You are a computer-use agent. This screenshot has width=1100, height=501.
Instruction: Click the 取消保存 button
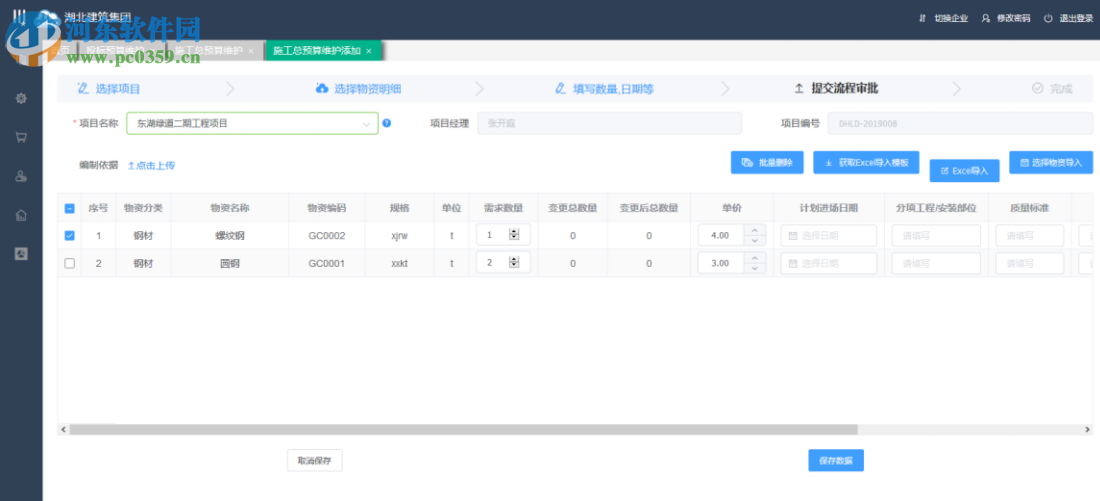(x=314, y=460)
